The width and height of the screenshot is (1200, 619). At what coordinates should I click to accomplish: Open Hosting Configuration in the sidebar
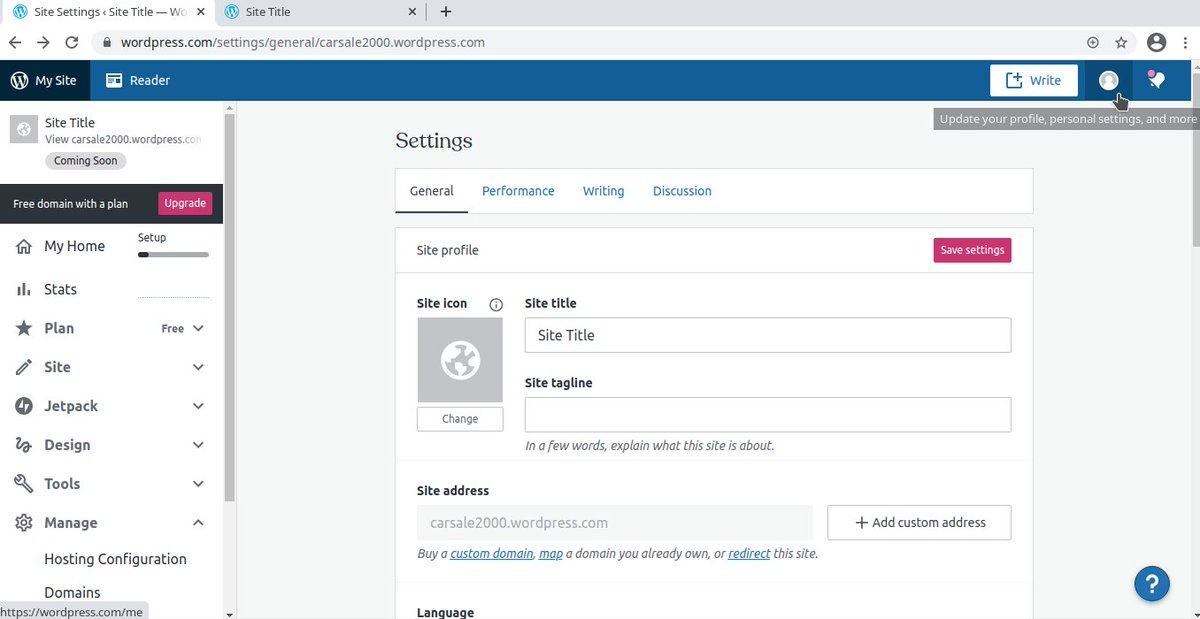pyautogui.click(x=115, y=559)
